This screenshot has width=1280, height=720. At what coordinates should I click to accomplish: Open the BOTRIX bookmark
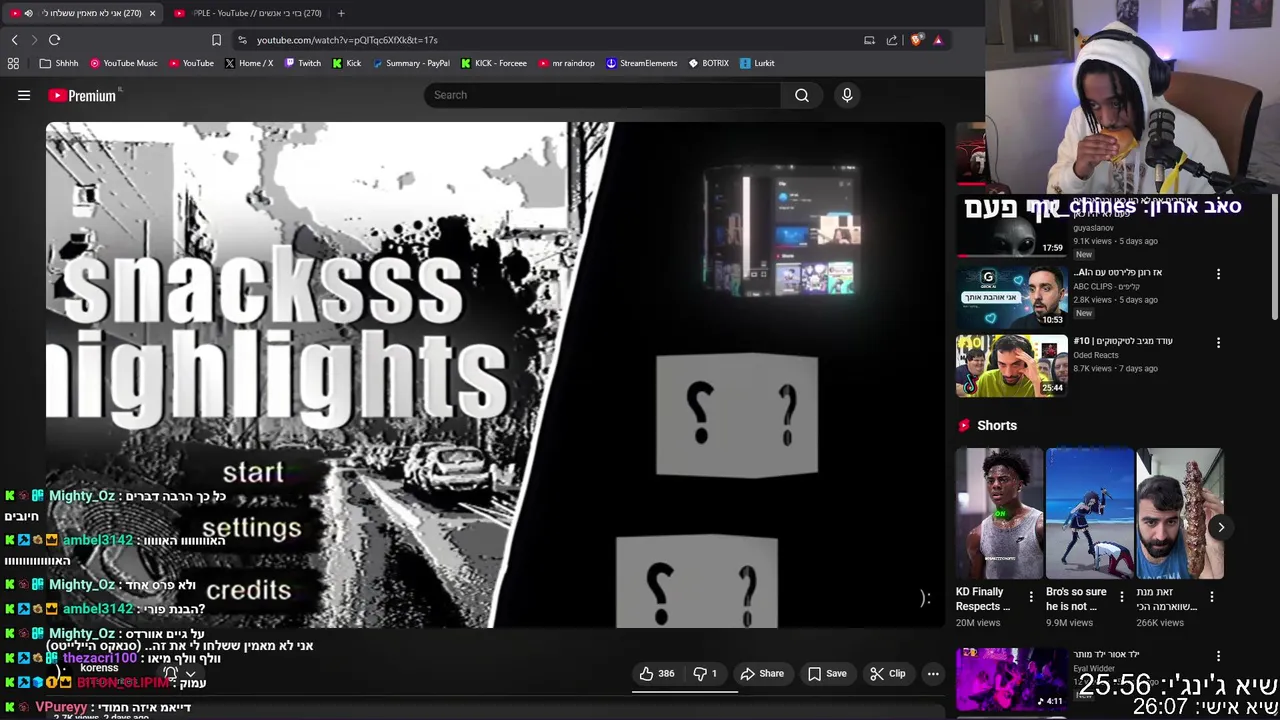coord(709,63)
